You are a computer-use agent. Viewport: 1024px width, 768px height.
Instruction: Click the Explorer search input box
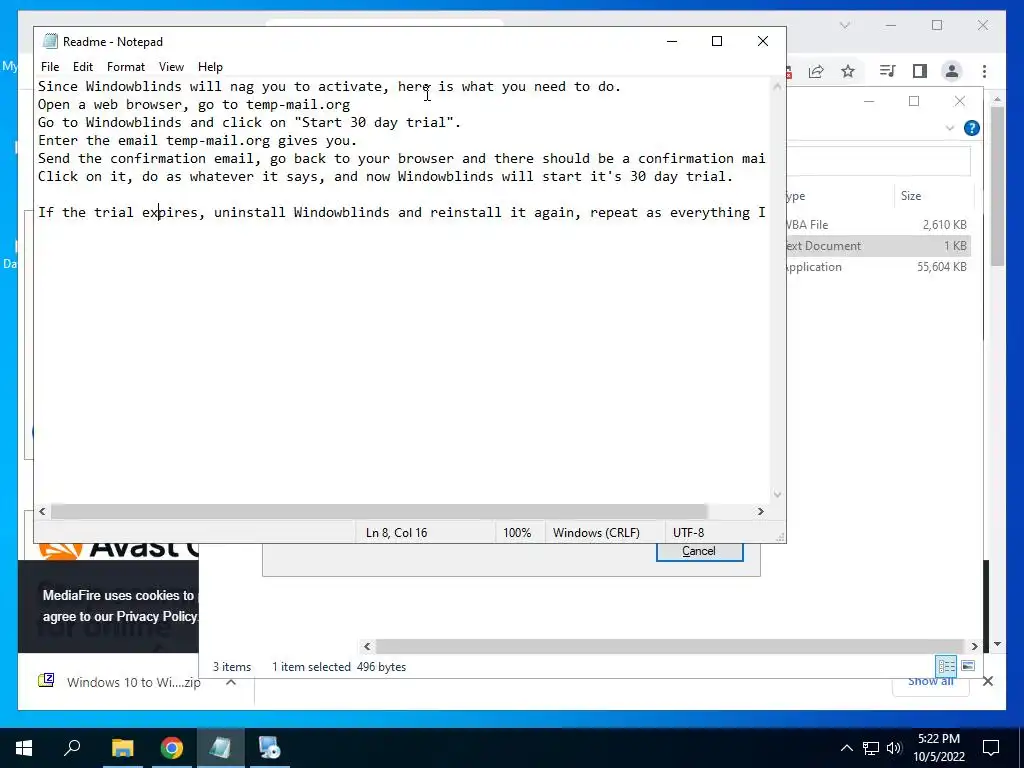[878, 161]
